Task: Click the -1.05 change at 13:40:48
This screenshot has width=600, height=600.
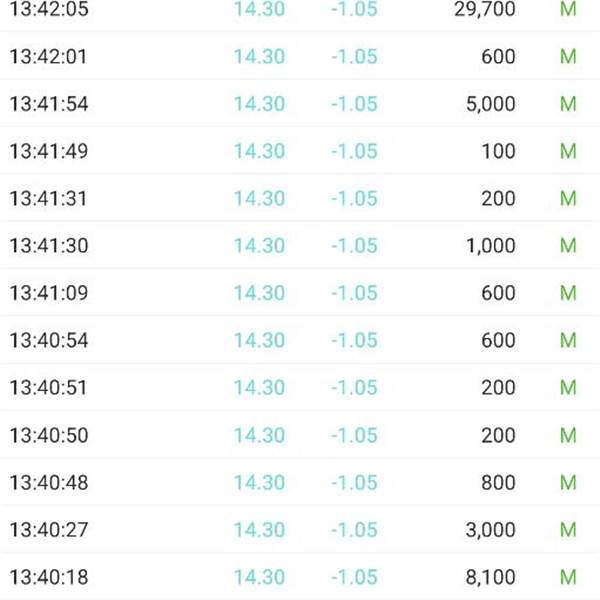Action: (x=354, y=482)
